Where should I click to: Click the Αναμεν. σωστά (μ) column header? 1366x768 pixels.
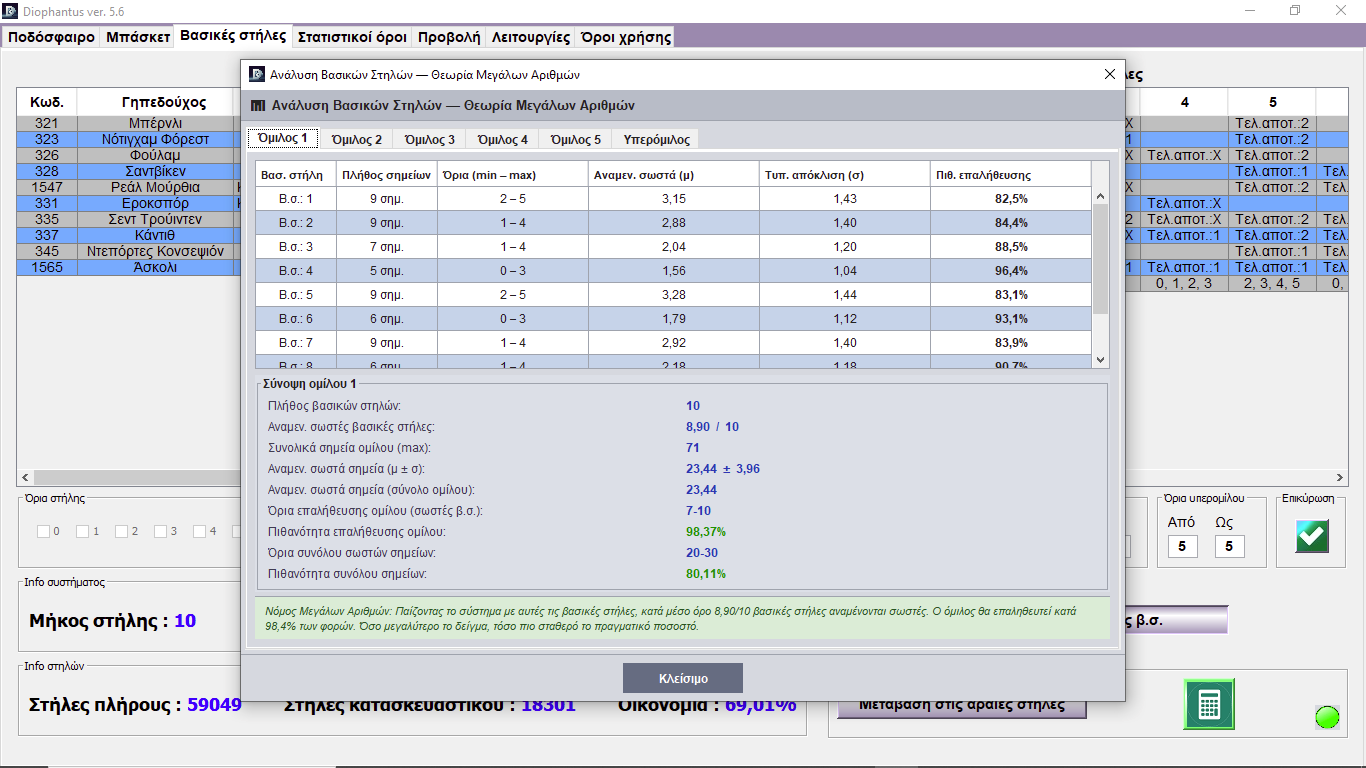[674, 174]
